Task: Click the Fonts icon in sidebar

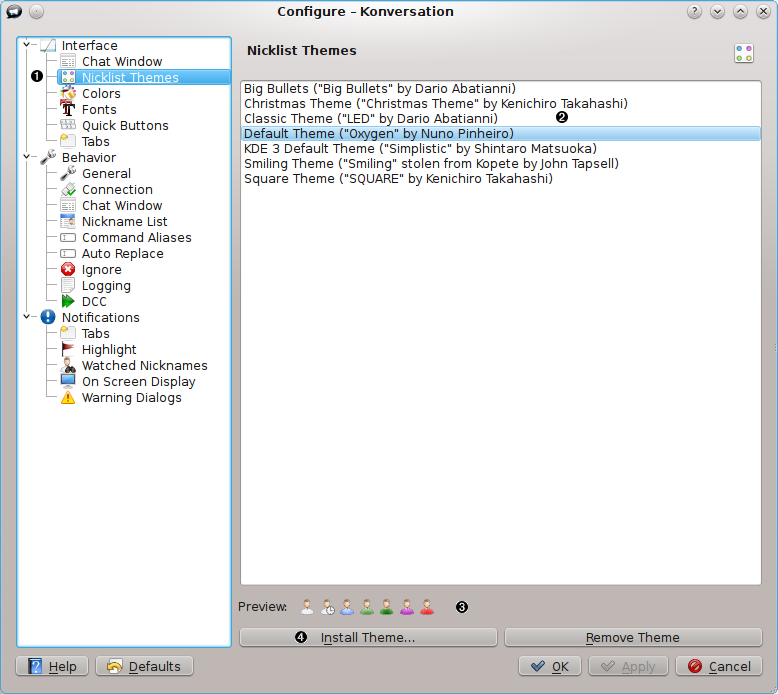Action: pos(68,109)
